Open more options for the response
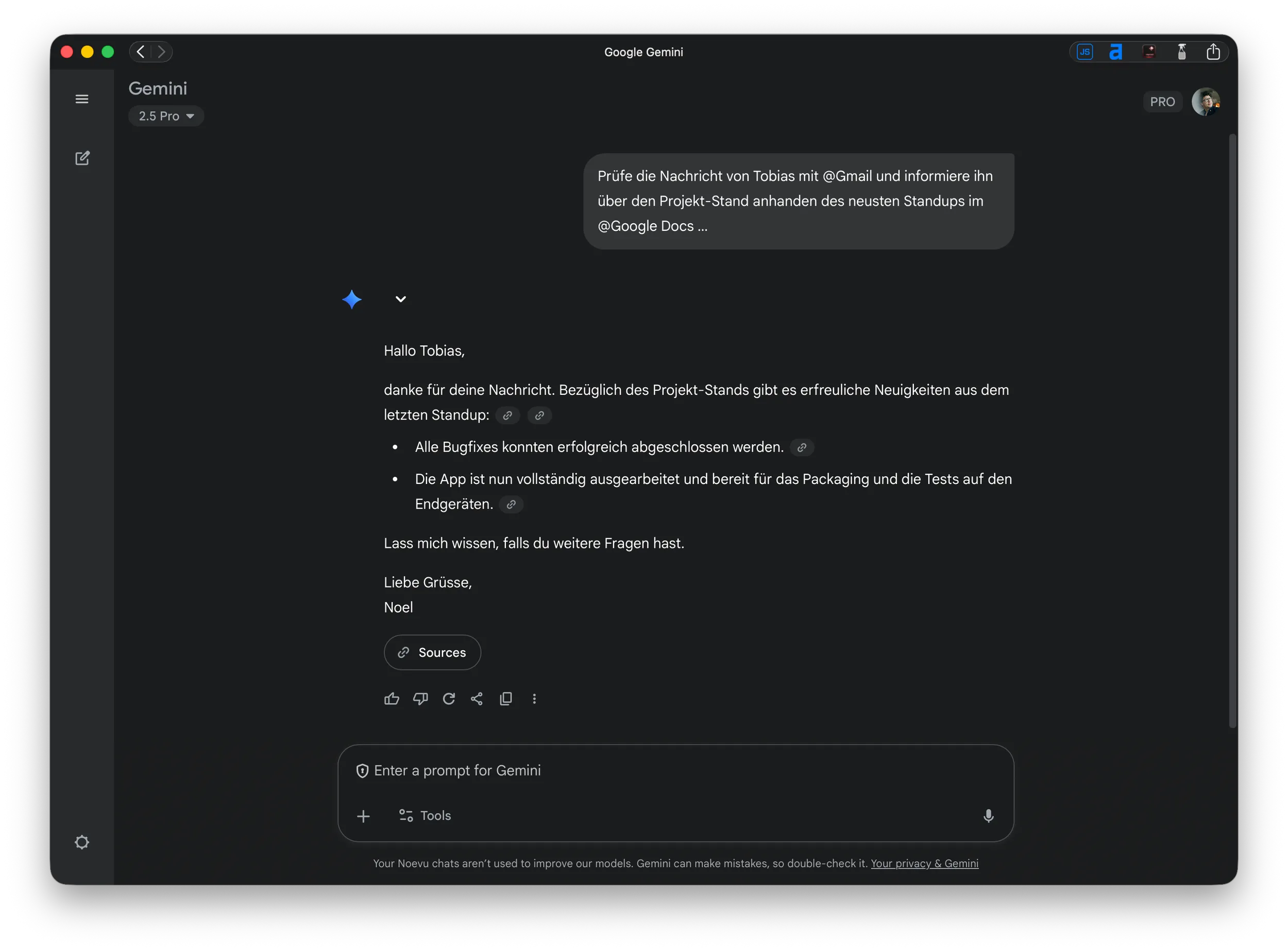Viewport: 1288px width, 951px height. tap(534, 699)
